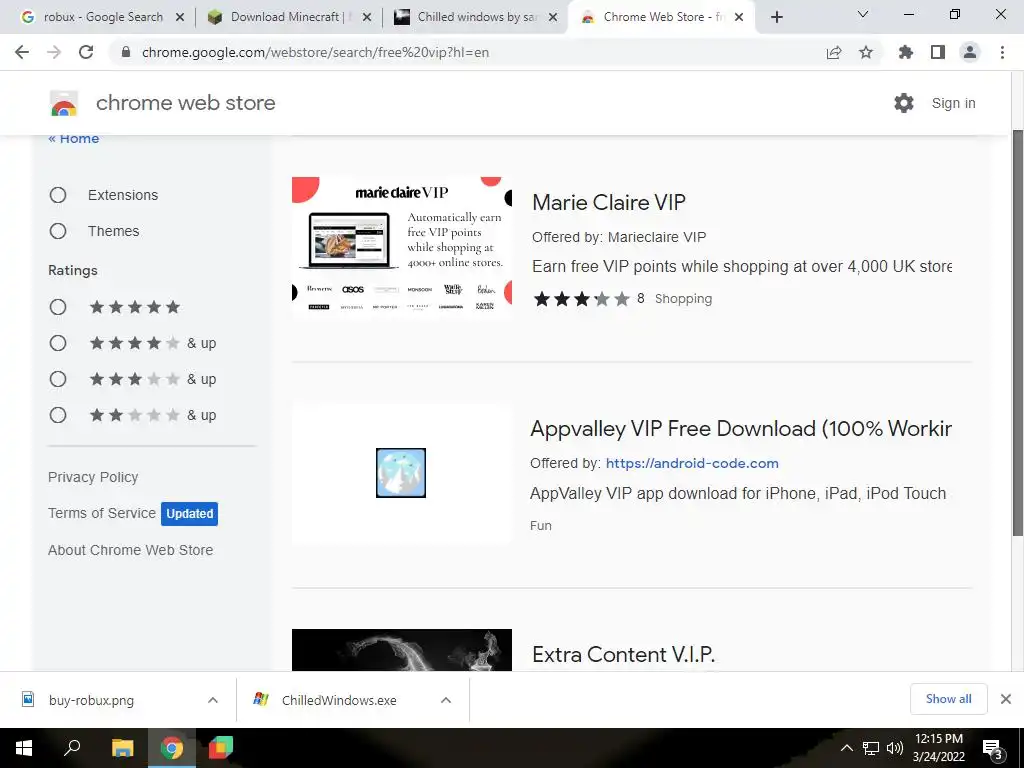Image resolution: width=1024 pixels, height=768 pixels.
Task: Open Windows taskbar search
Action: [x=72, y=748]
